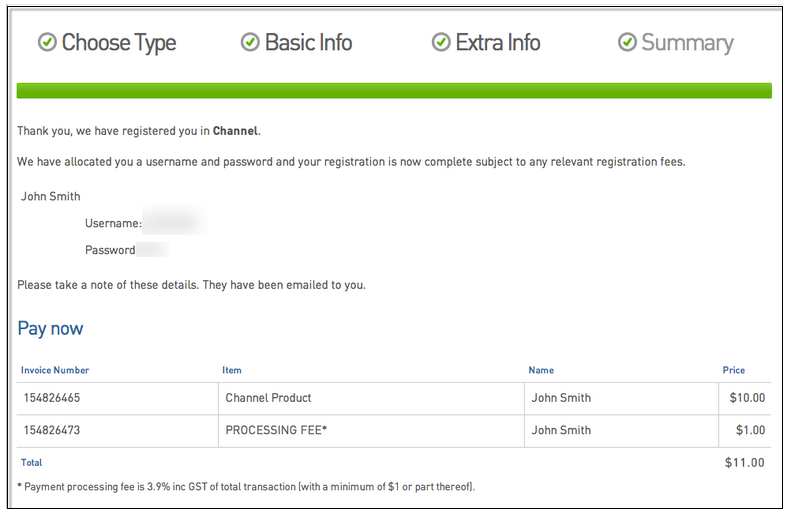Click the PROCESSING FEE* item cell

click(277, 431)
